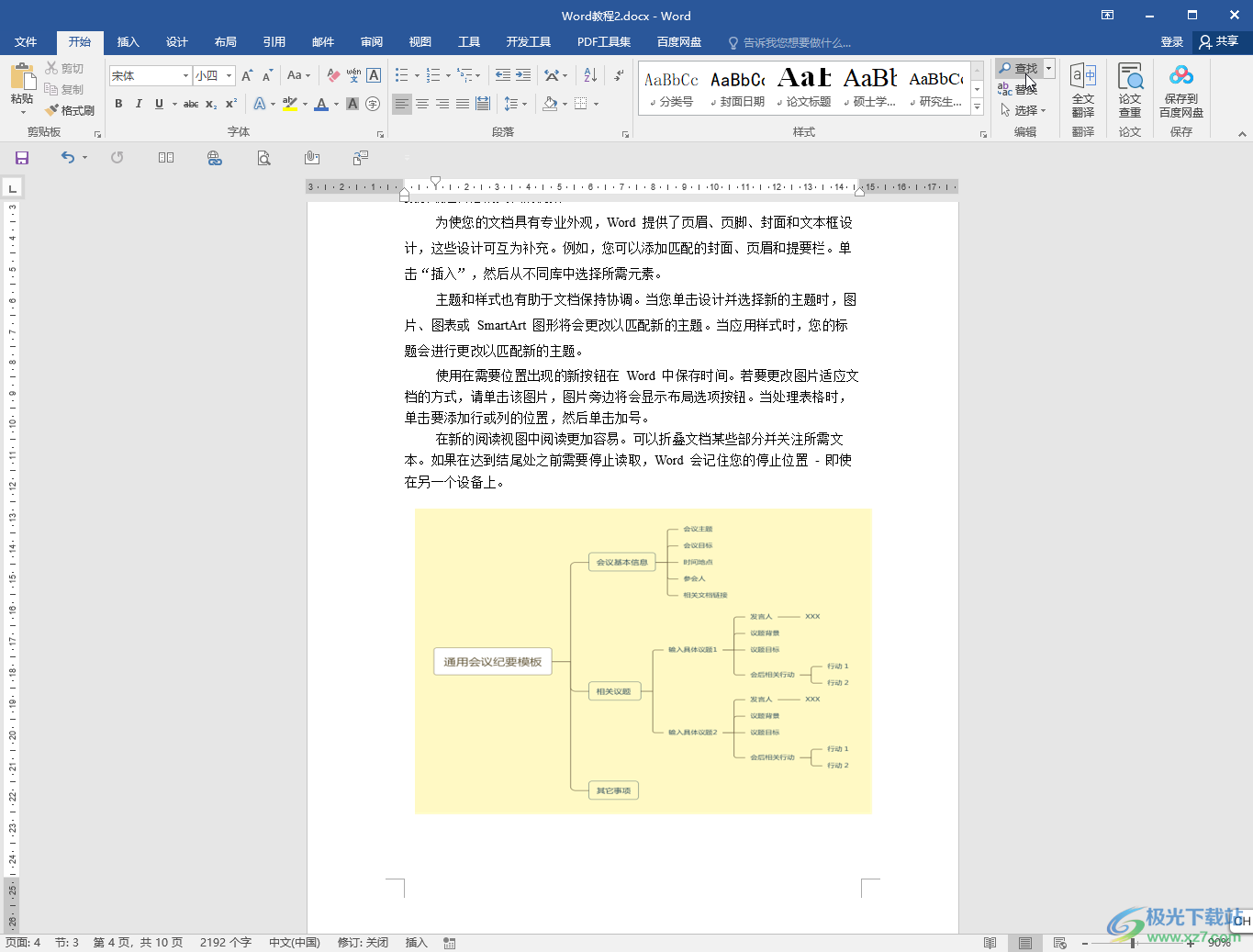Screen dimensions: 1253x952
Task: Open the font size dropdown (小四)
Action: coord(229,75)
